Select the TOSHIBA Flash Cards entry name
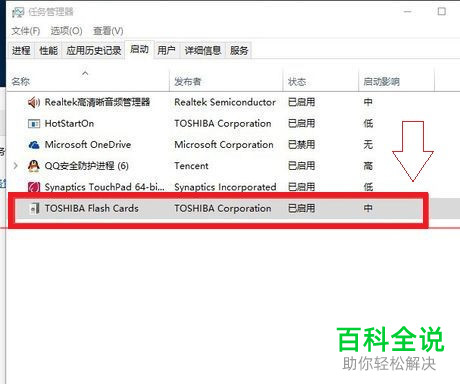 92,208
